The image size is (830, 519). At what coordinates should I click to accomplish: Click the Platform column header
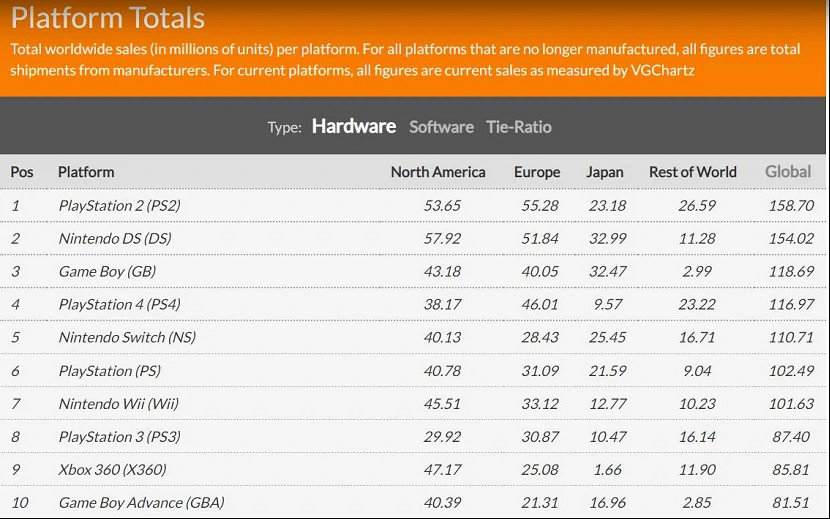click(86, 172)
